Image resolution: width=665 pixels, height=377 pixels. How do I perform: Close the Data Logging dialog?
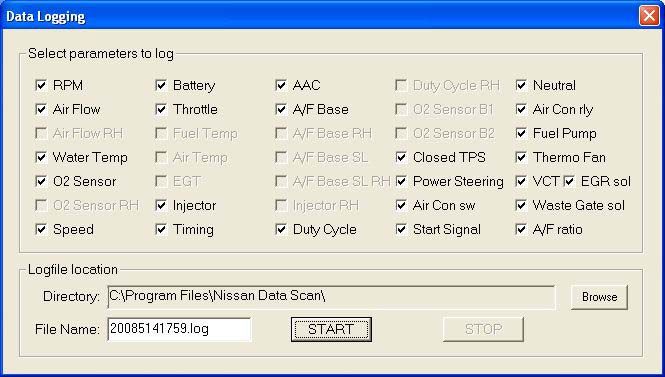tap(649, 16)
